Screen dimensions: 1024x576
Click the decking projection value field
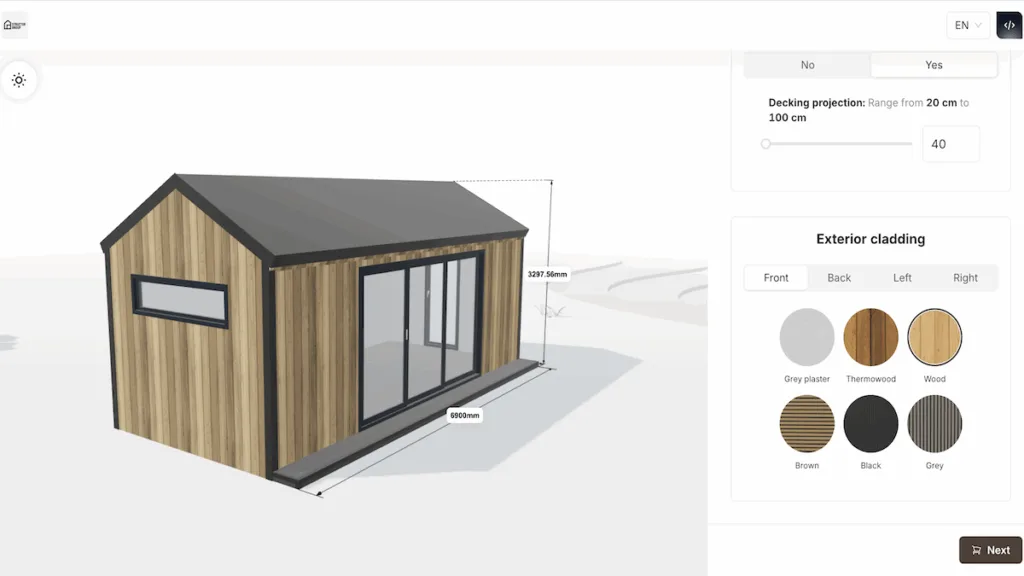pyautogui.click(x=950, y=144)
